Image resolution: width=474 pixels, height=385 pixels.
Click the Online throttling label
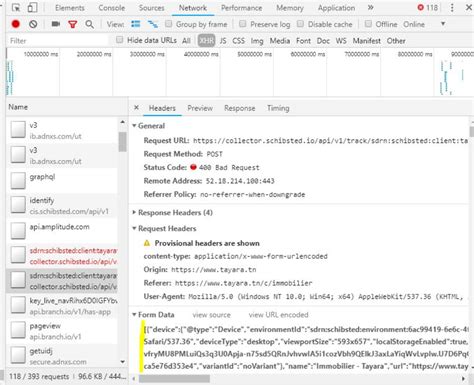point(414,24)
